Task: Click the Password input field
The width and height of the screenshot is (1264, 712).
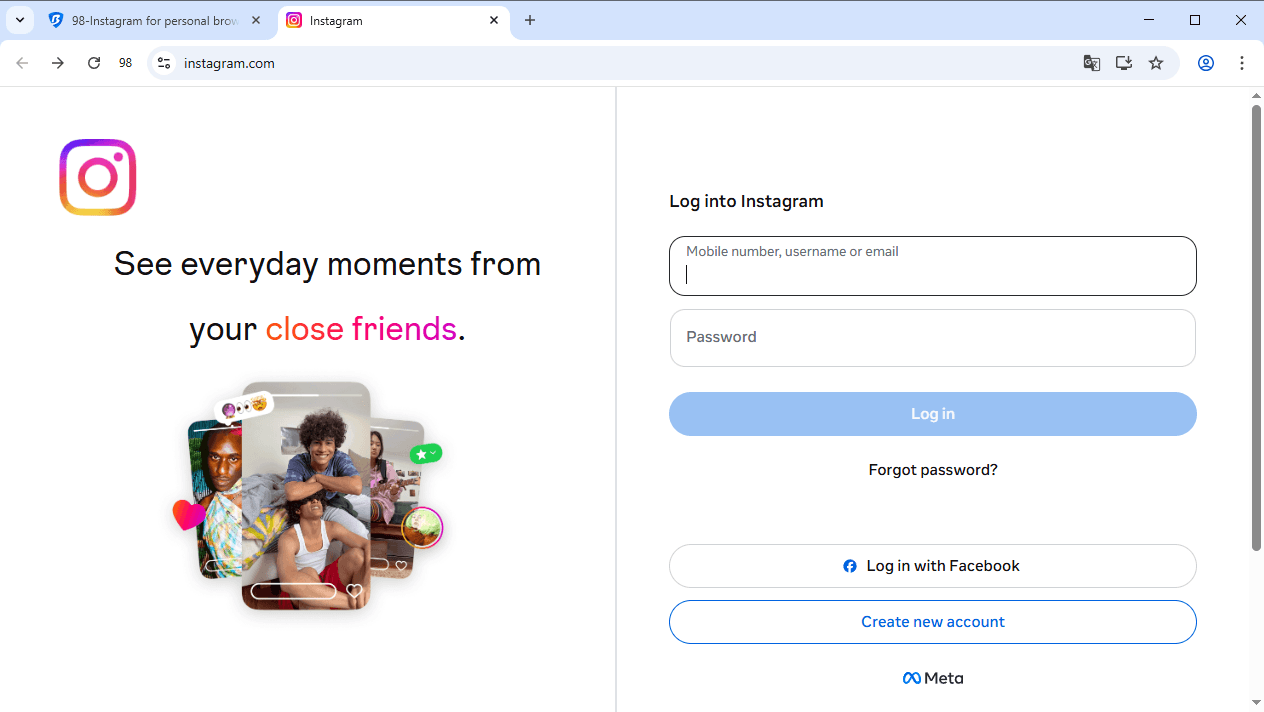Action: click(932, 337)
